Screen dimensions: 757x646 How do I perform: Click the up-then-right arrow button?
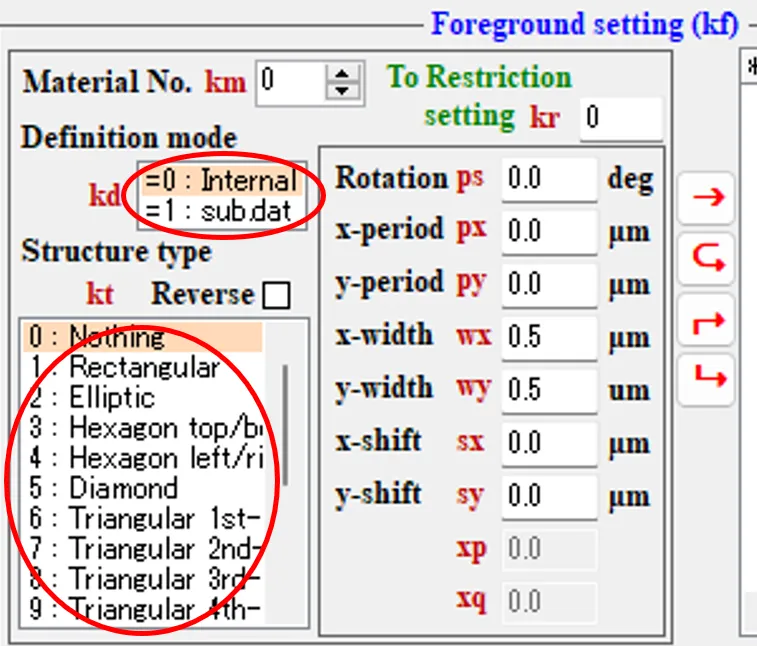[706, 320]
